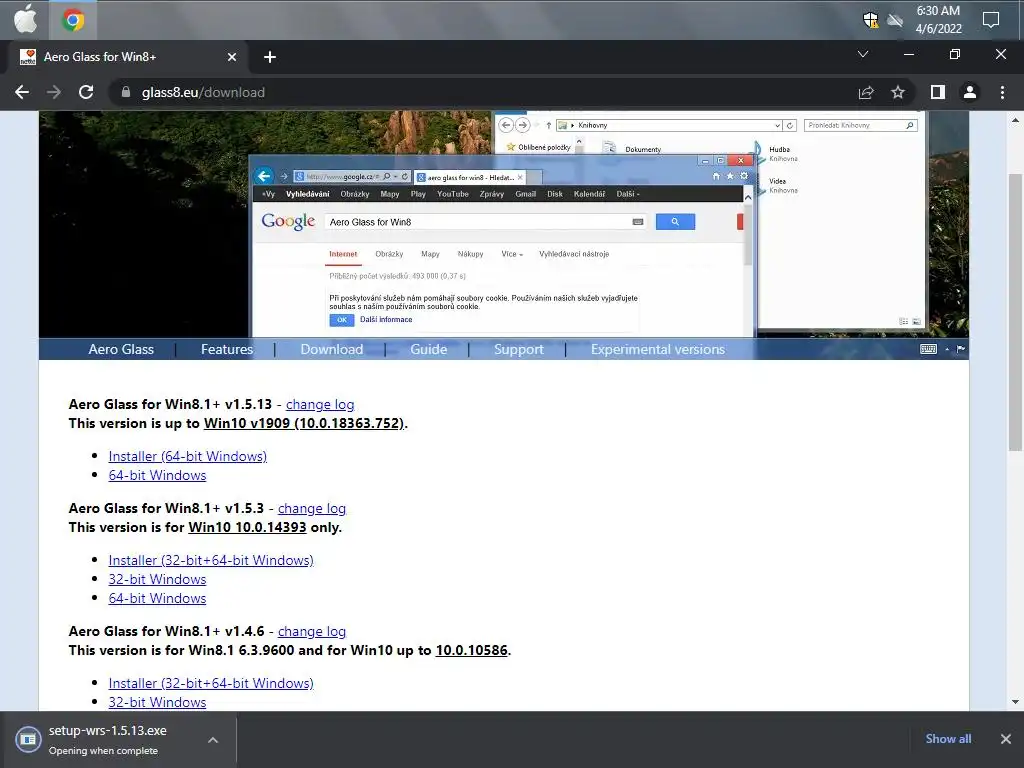The image size is (1024, 768).
Task: Click the 6:30 AM clock in the tray
Action: point(938,10)
